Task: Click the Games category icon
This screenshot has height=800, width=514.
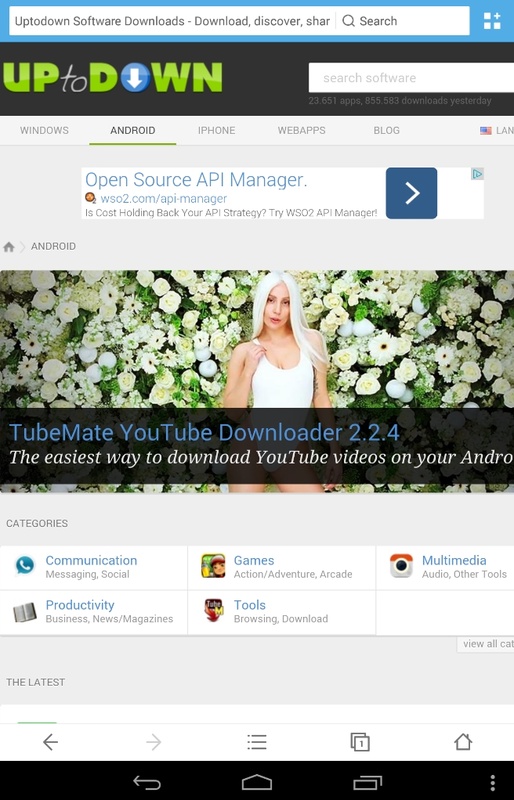Action: tap(213, 566)
